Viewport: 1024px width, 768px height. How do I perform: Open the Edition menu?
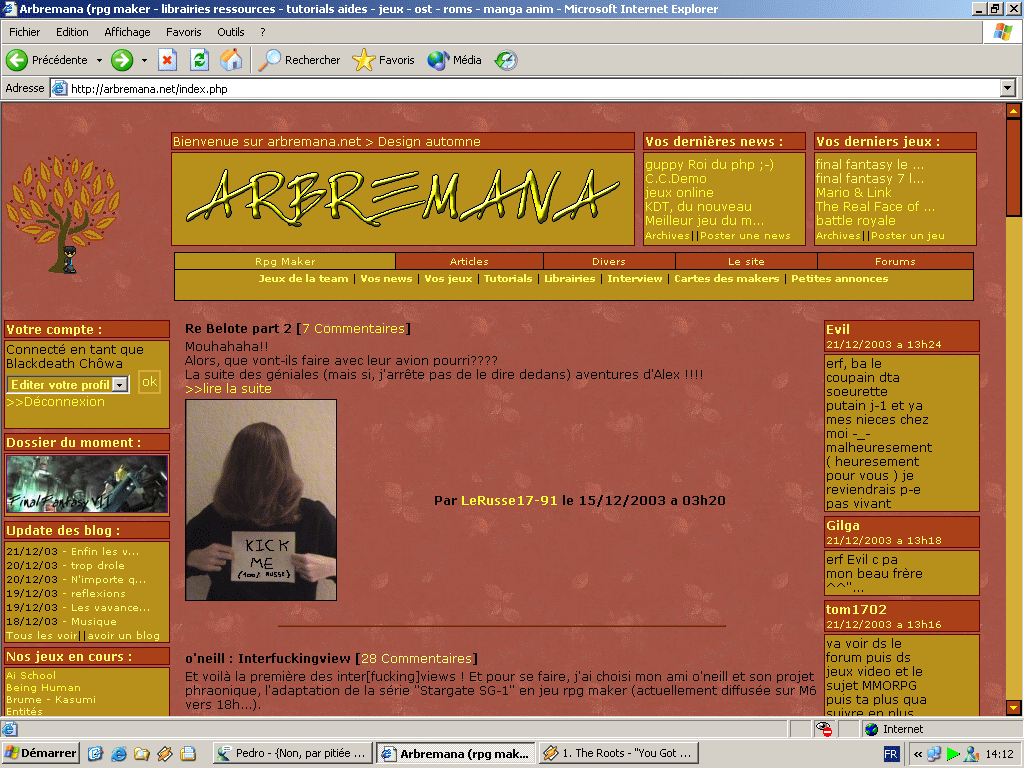(x=72, y=32)
